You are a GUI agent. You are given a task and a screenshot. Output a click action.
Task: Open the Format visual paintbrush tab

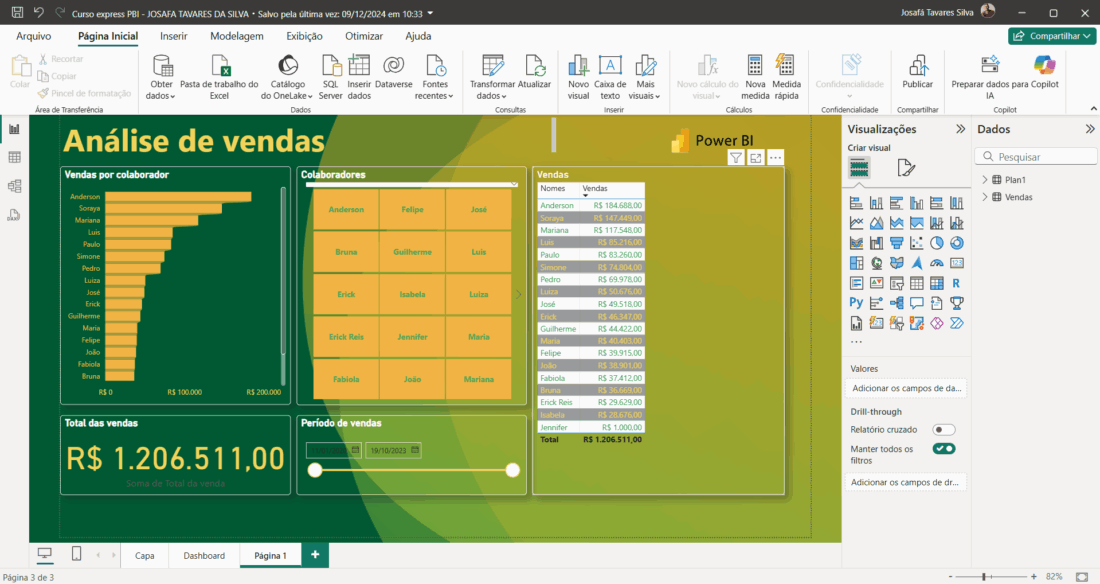pos(906,168)
